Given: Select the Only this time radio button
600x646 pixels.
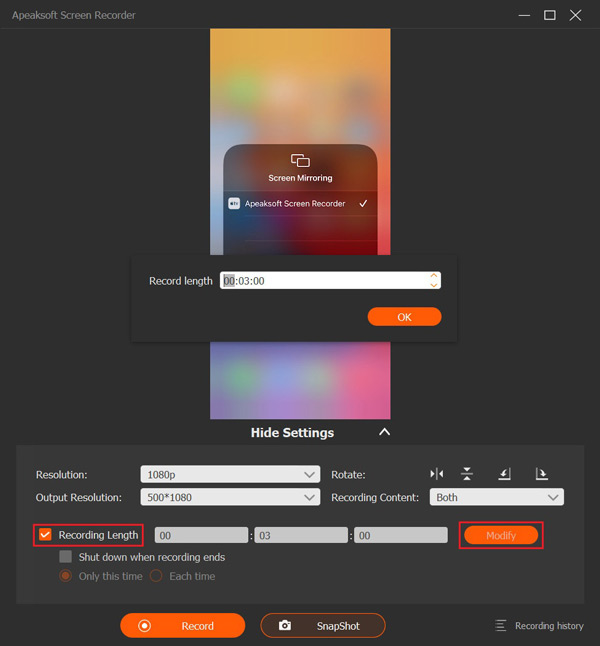Looking at the screenshot, I should pyautogui.click(x=66, y=576).
